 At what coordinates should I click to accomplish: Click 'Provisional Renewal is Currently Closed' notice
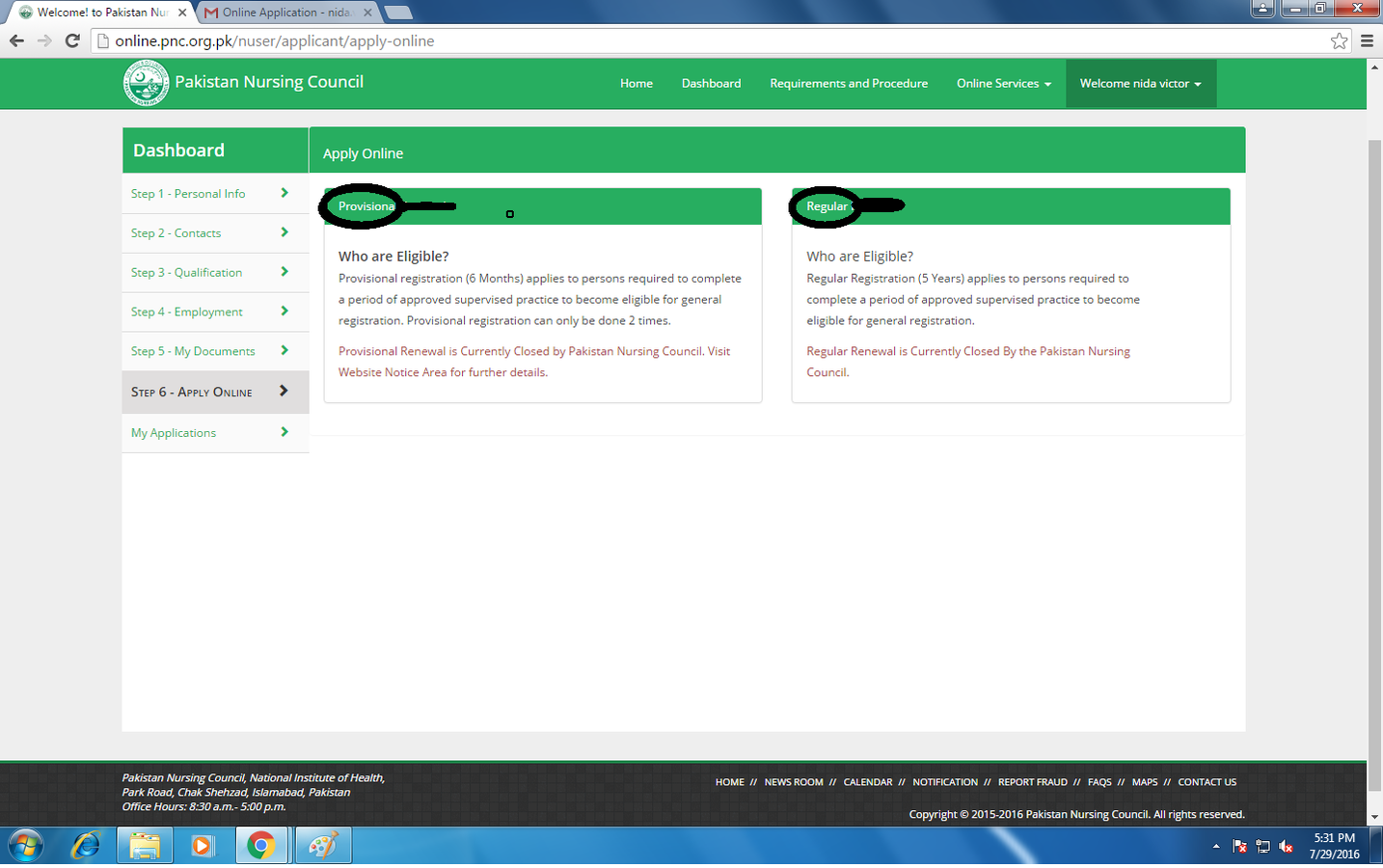point(534,362)
